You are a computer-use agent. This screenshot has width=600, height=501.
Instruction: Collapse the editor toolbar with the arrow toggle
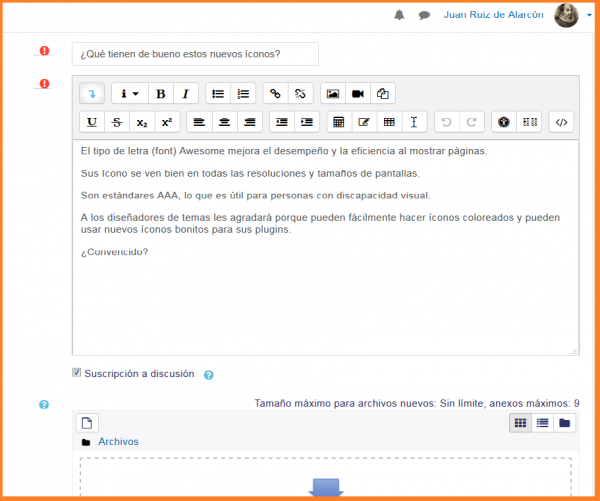coord(92,94)
